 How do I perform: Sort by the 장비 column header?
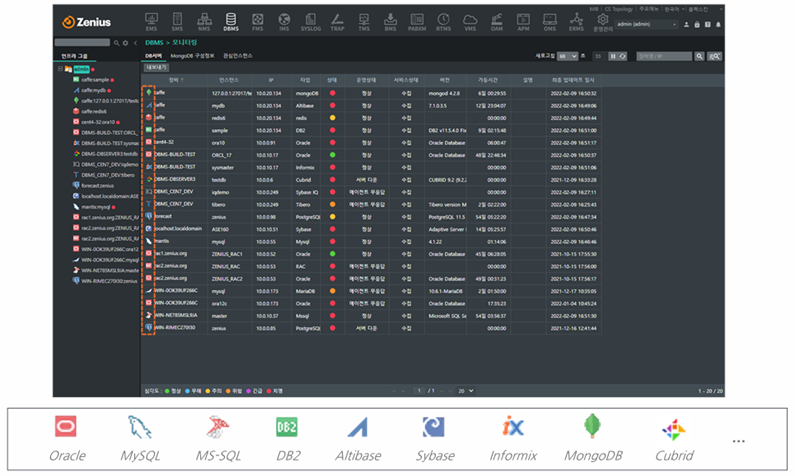175,80
